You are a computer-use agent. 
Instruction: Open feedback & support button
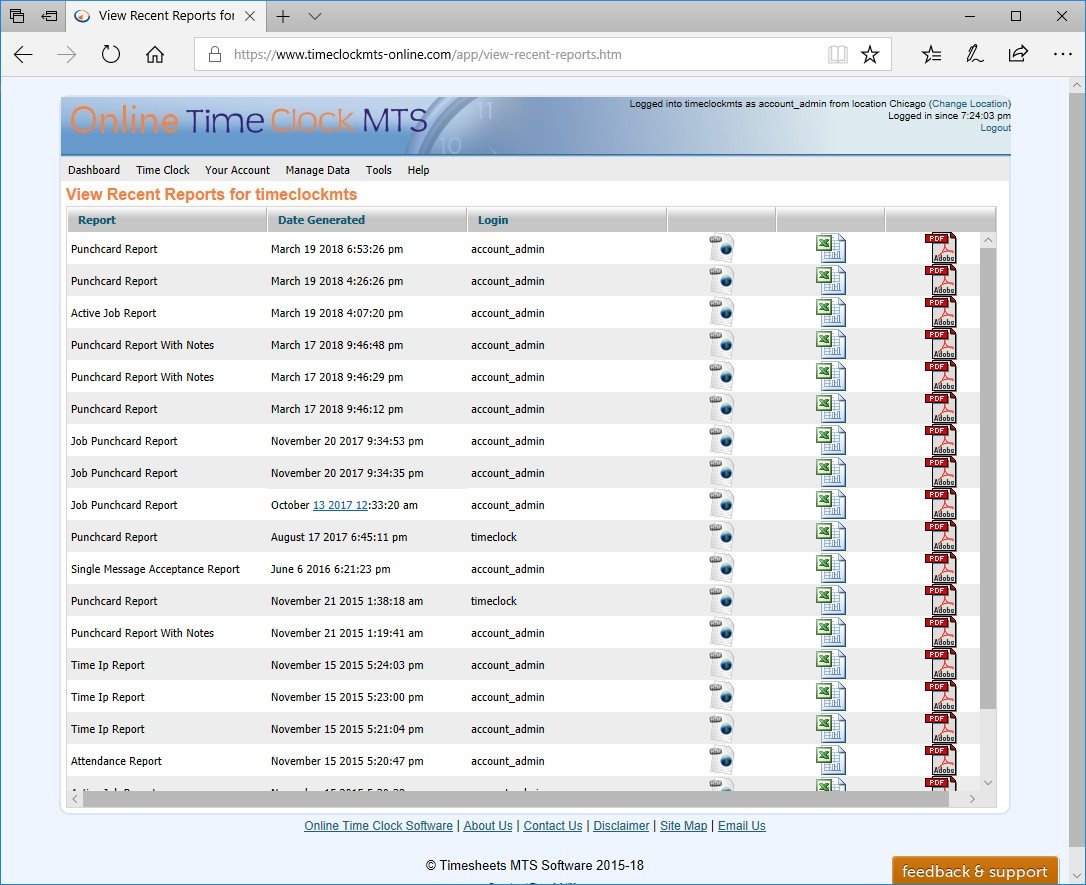tap(974, 871)
